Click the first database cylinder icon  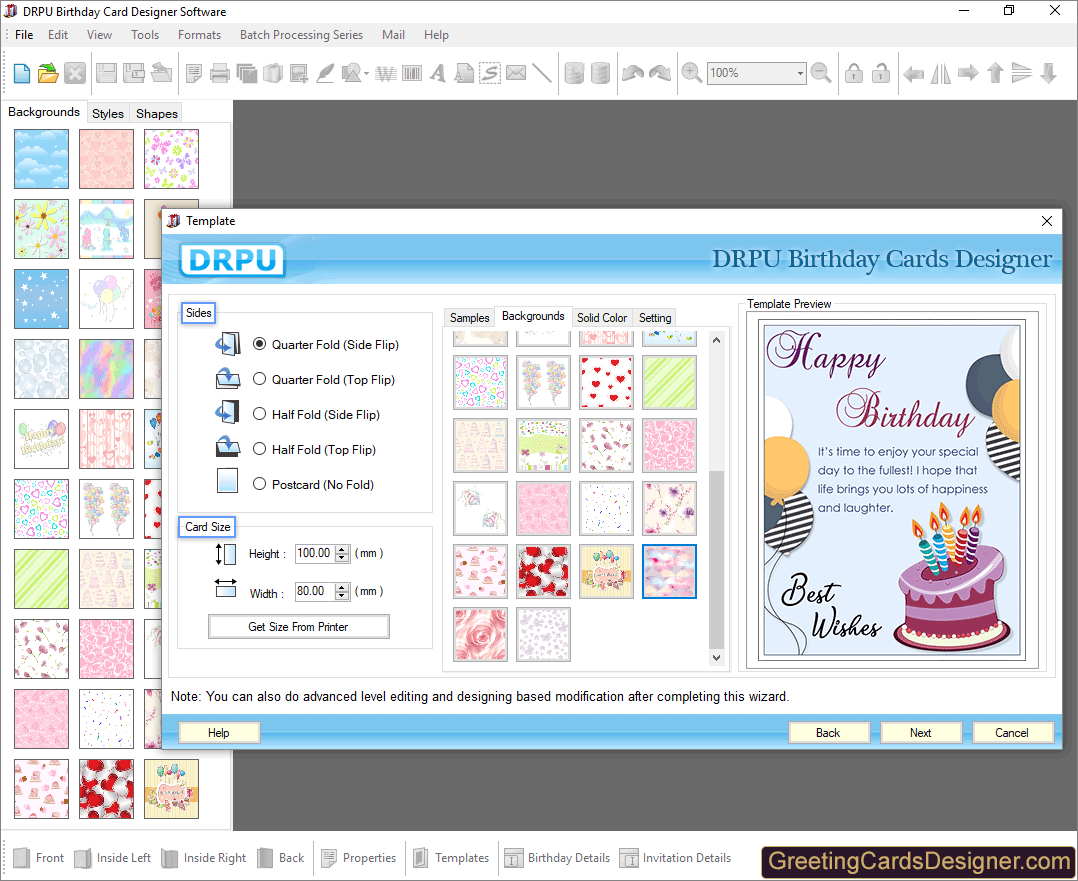[573, 73]
